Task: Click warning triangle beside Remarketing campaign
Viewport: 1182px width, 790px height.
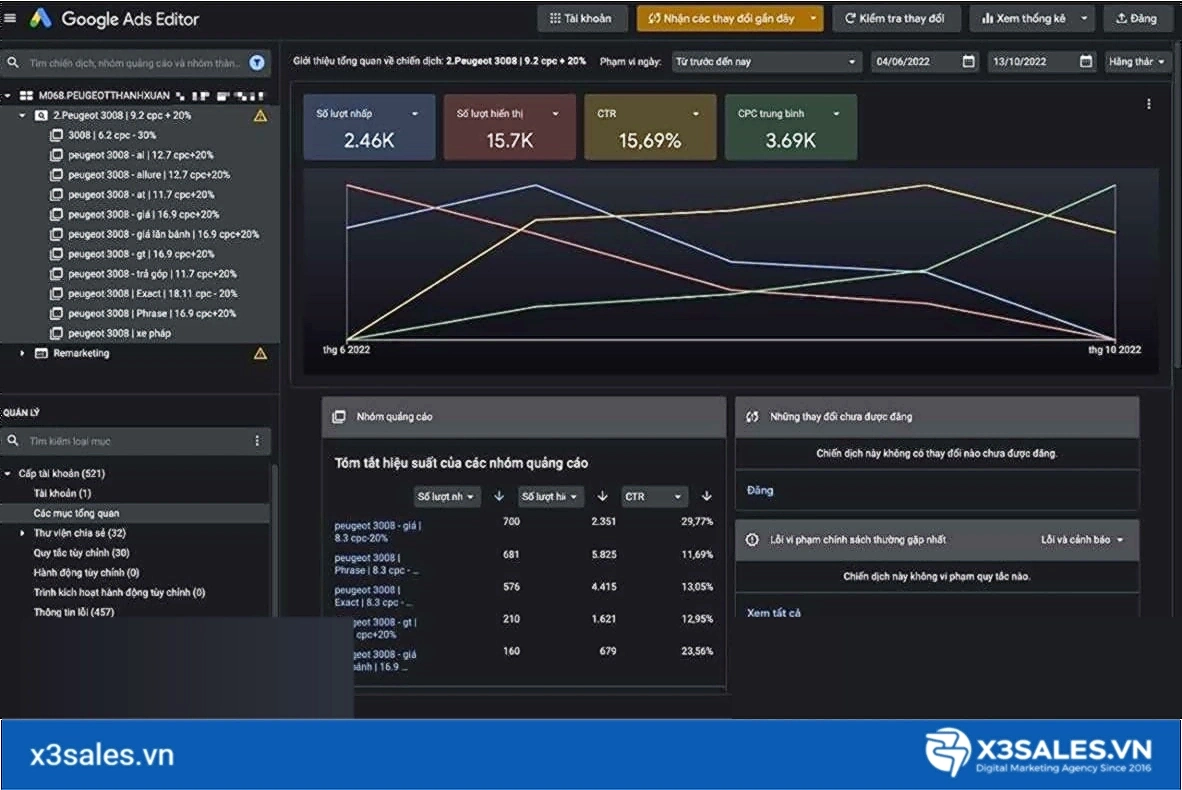Action: pyautogui.click(x=260, y=353)
